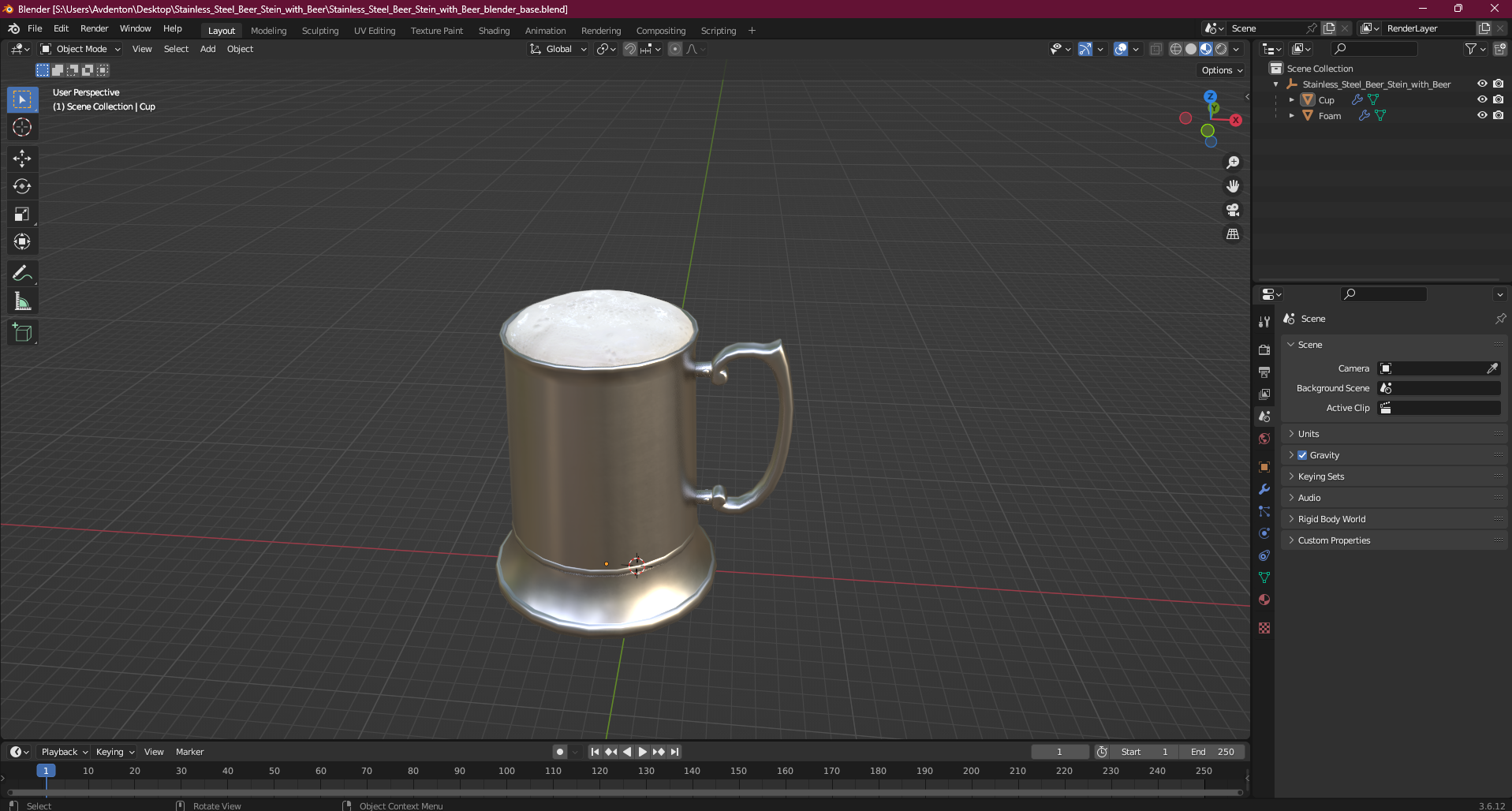Activate the Select Box tool
Image resolution: width=1512 pixels, height=811 pixels.
pyautogui.click(x=22, y=99)
